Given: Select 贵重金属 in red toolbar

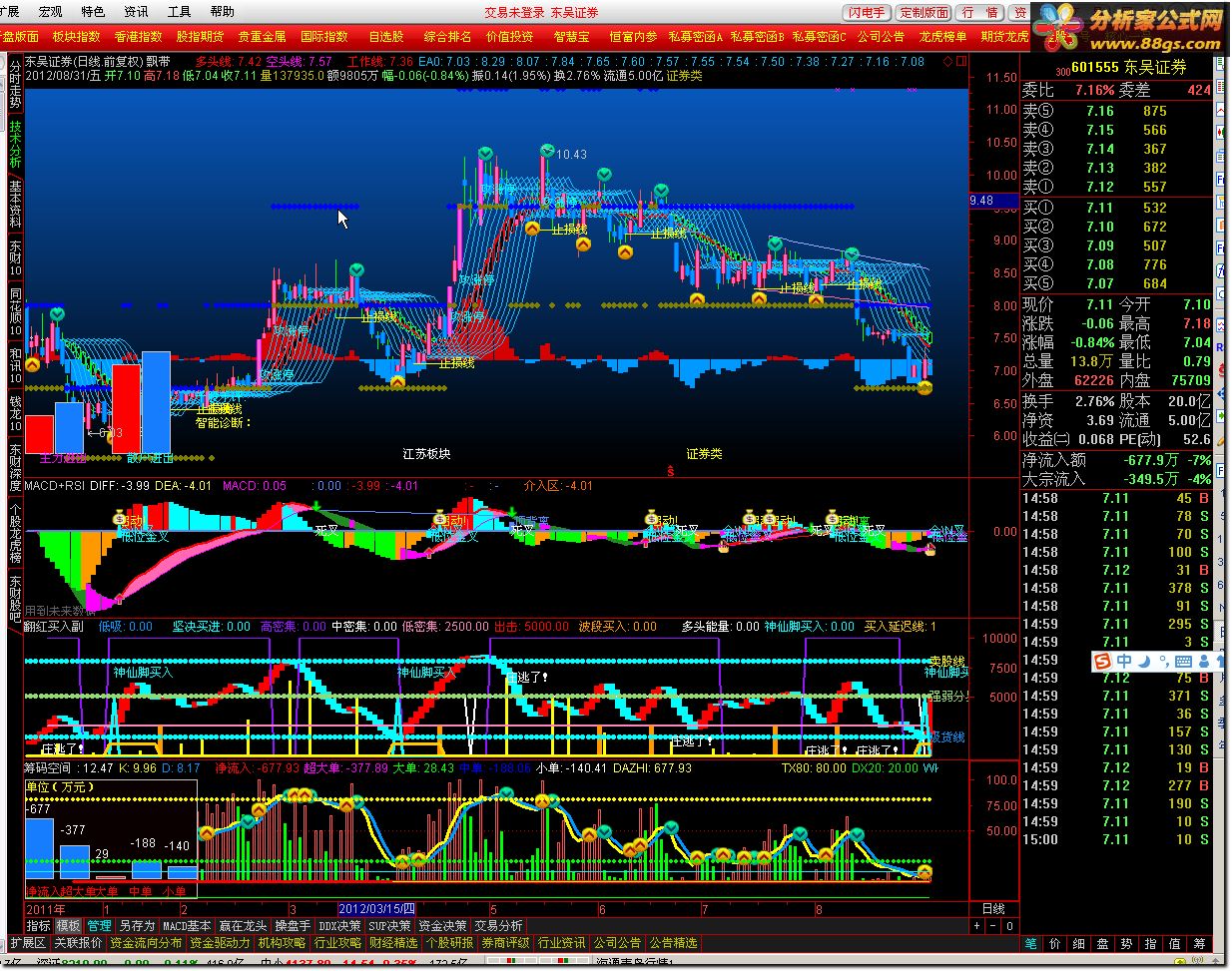Looking at the screenshot, I should pos(263,36).
